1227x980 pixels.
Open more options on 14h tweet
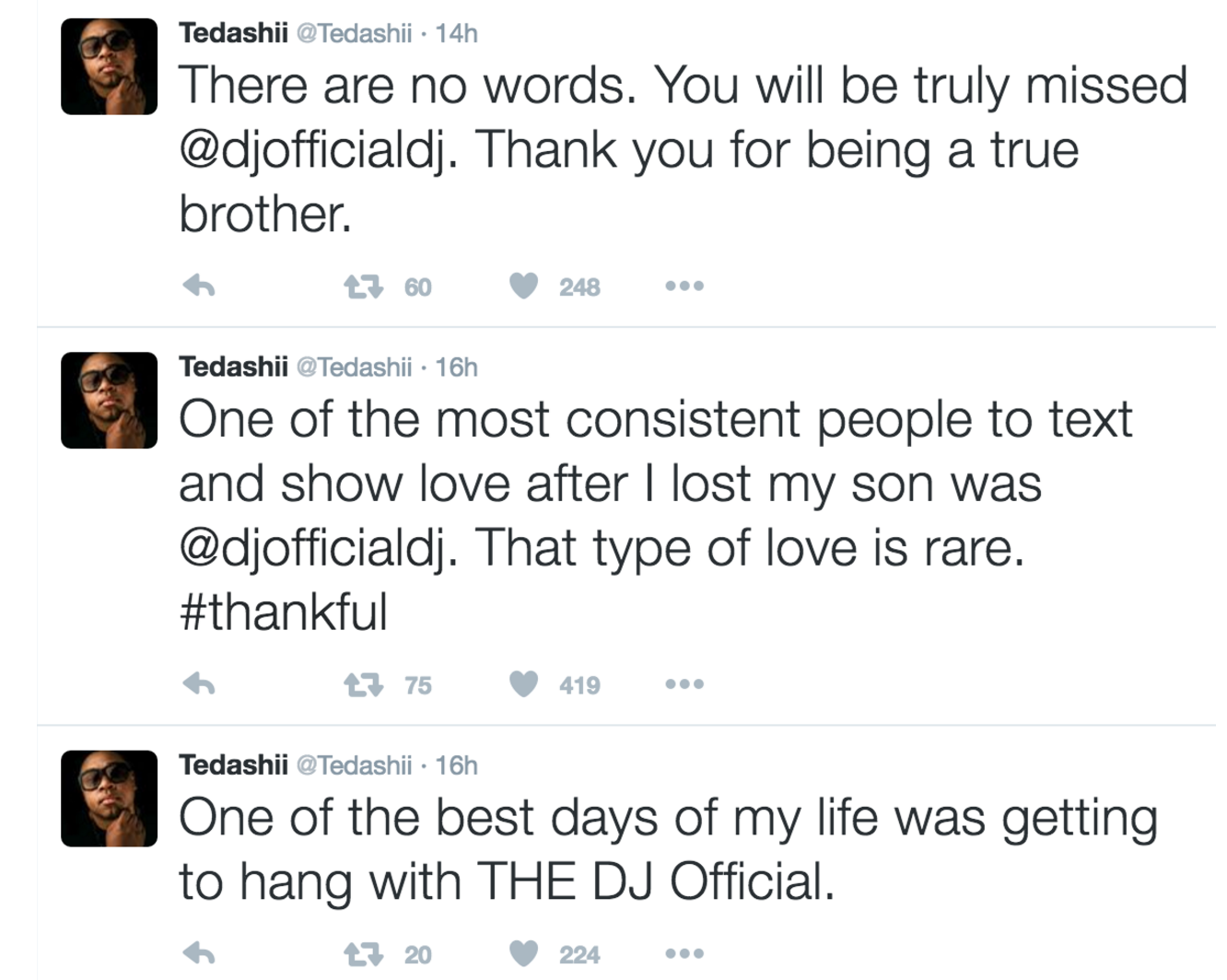click(684, 286)
